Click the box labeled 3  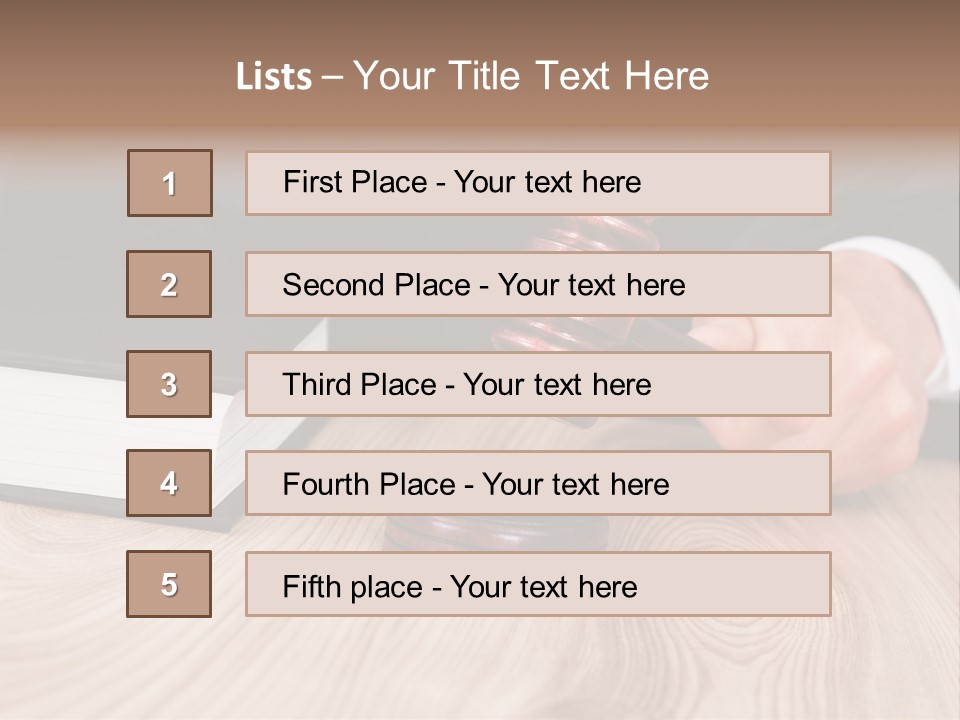coord(169,384)
